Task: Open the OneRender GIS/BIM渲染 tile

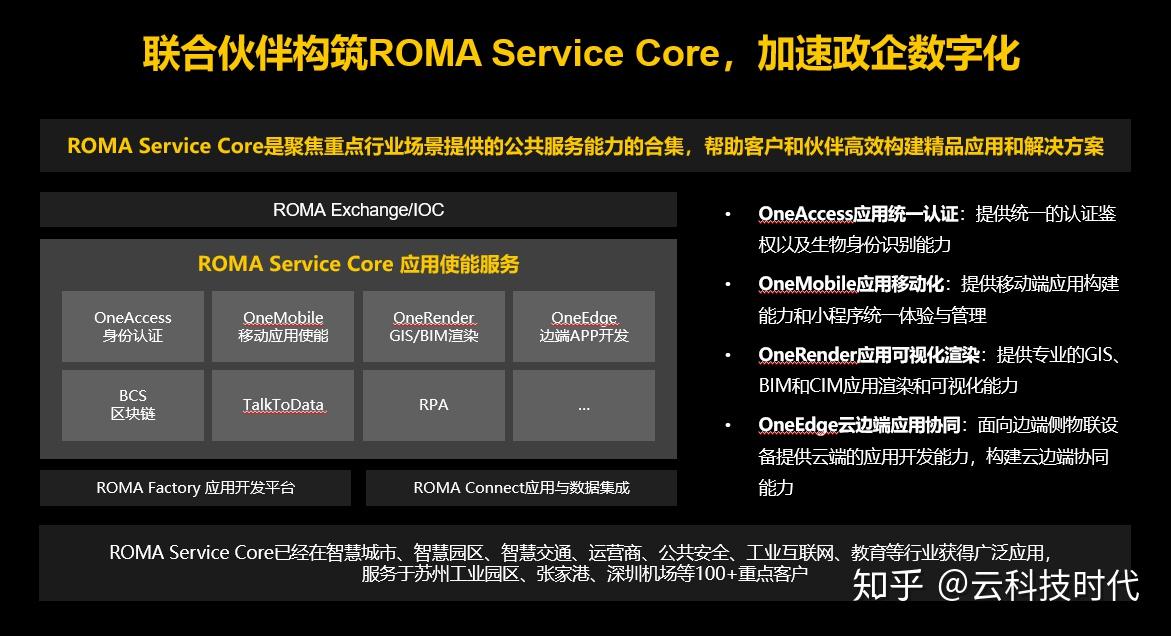Action: click(x=434, y=326)
